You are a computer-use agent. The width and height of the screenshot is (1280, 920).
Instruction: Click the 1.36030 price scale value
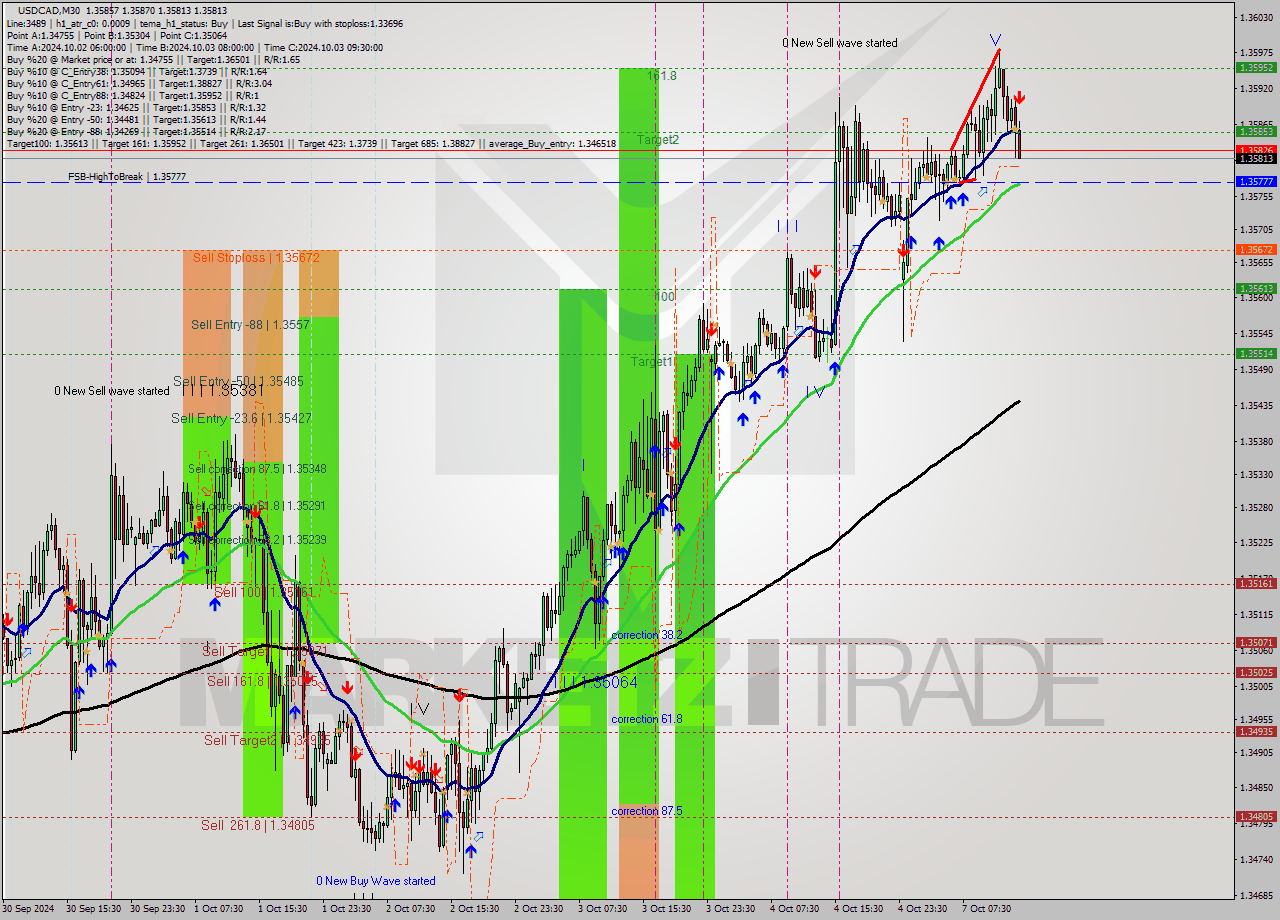[x=1256, y=18]
